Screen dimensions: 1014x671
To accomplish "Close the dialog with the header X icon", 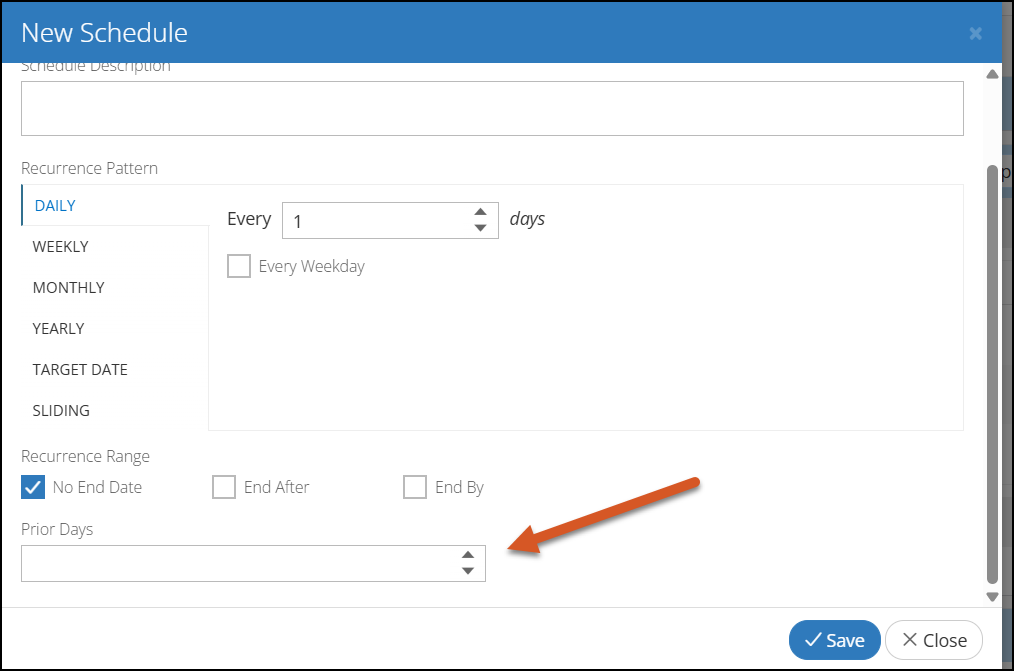I will [x=975, y=34].
